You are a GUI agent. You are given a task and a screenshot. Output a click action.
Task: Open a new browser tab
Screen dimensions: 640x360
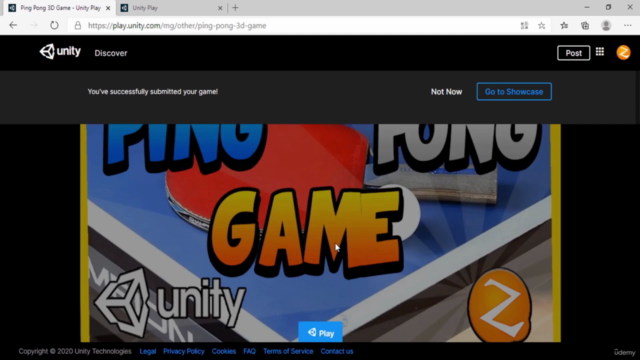tap(235, 8)
